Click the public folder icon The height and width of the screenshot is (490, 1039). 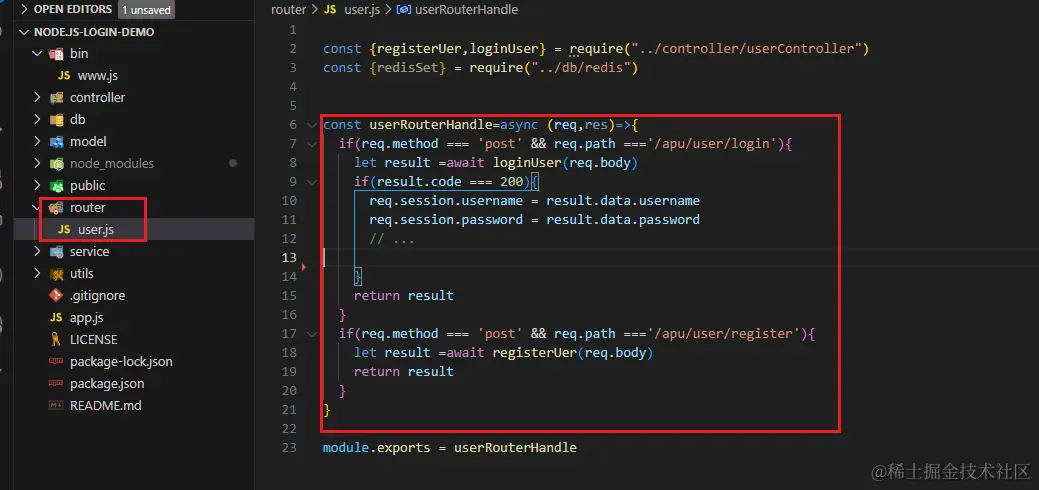pyautogui.click(x=56, y=186)
